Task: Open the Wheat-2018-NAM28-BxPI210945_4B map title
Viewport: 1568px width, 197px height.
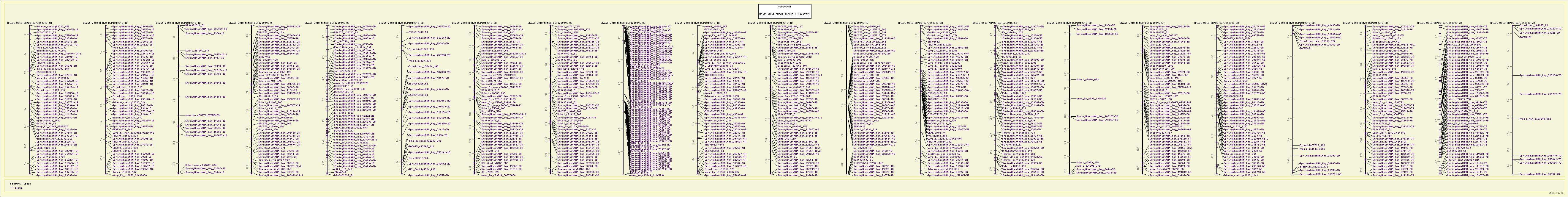Action: (770, 22)
